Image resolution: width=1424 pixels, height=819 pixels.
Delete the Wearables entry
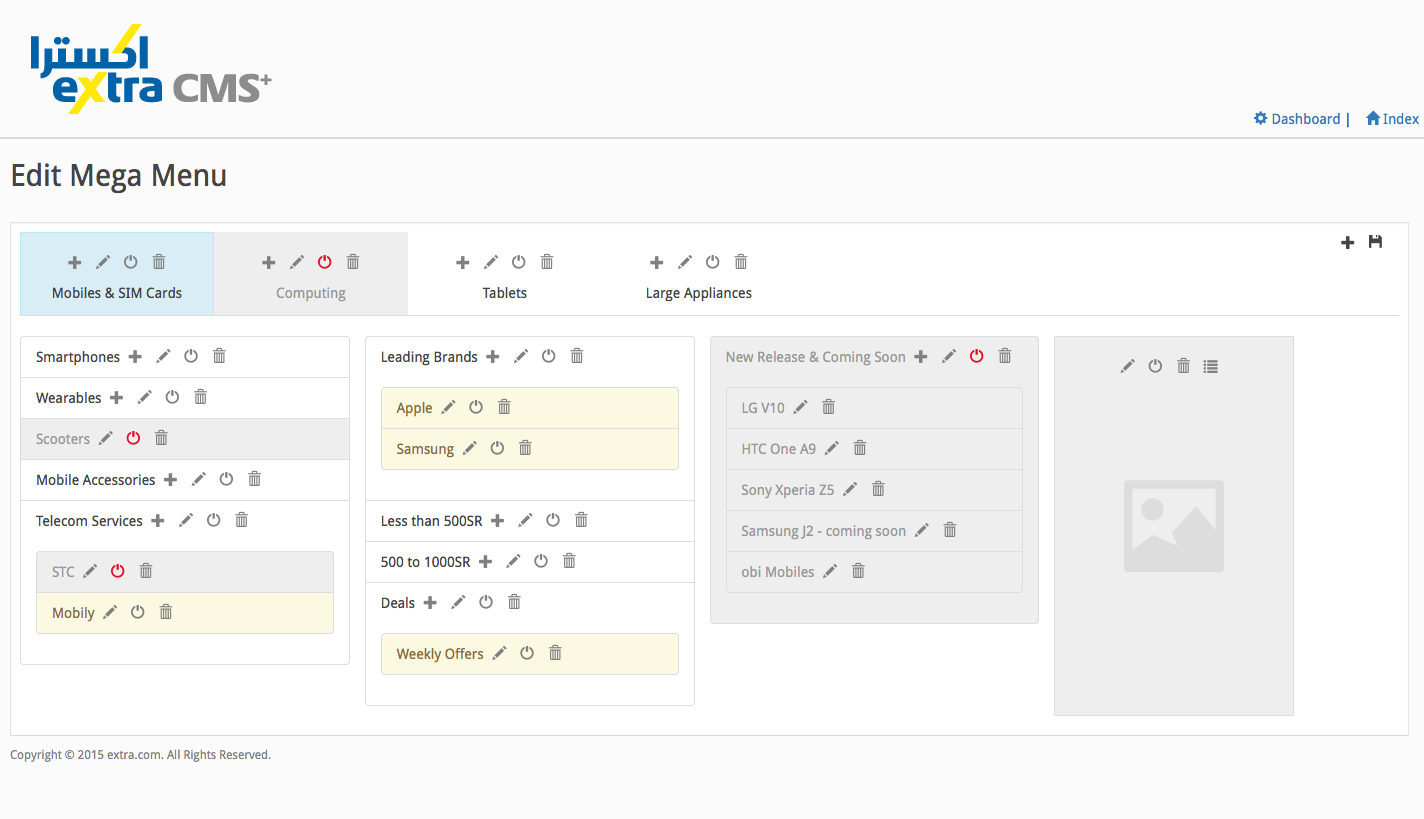tap(201, 397)
